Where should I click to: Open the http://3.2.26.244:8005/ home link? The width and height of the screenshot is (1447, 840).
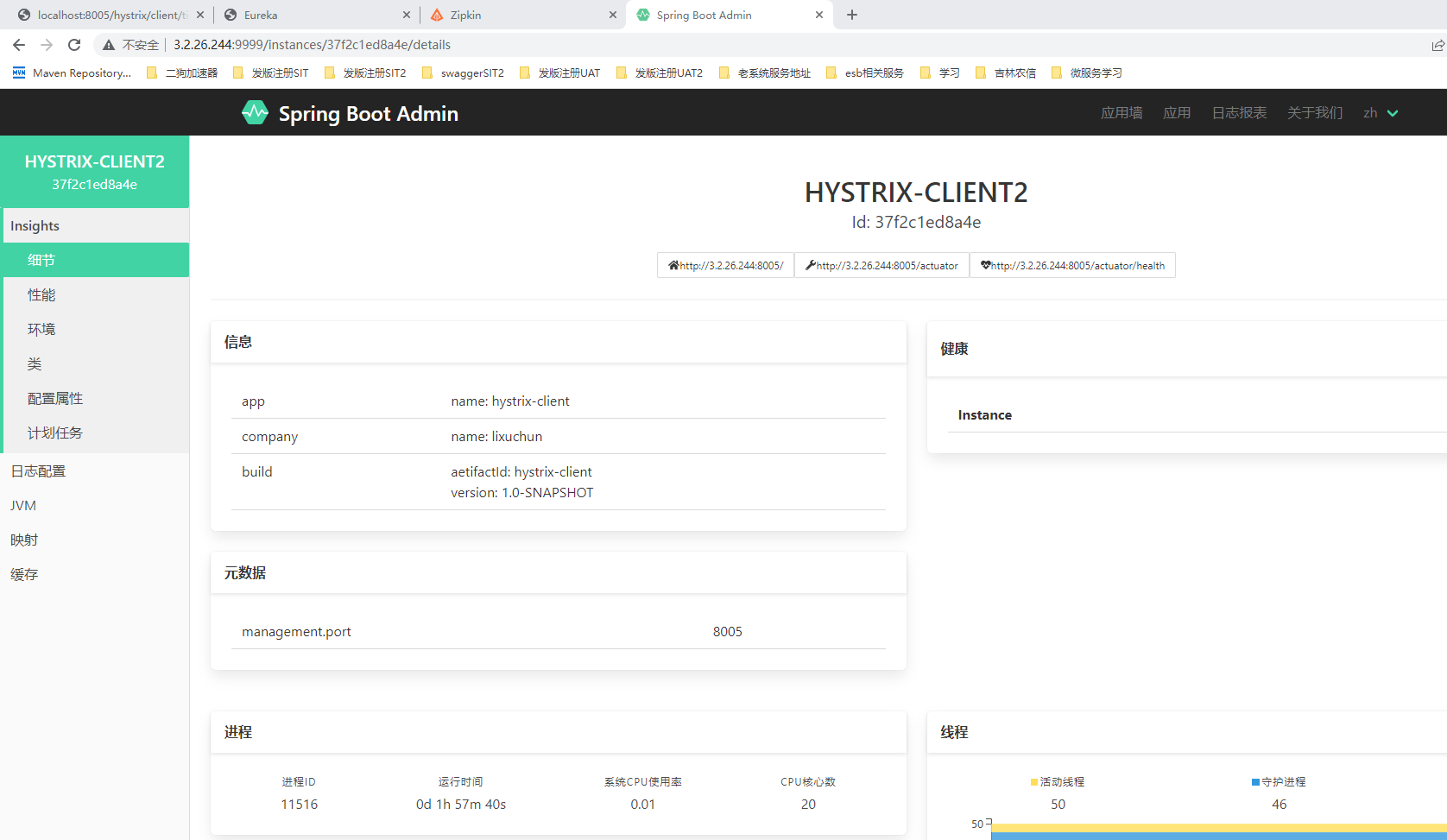725,265
